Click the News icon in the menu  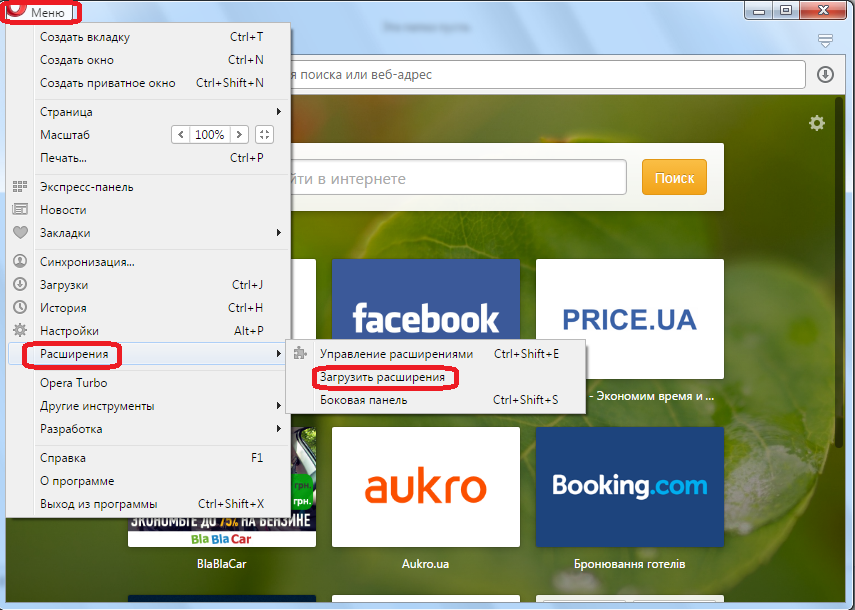point(19,210)
